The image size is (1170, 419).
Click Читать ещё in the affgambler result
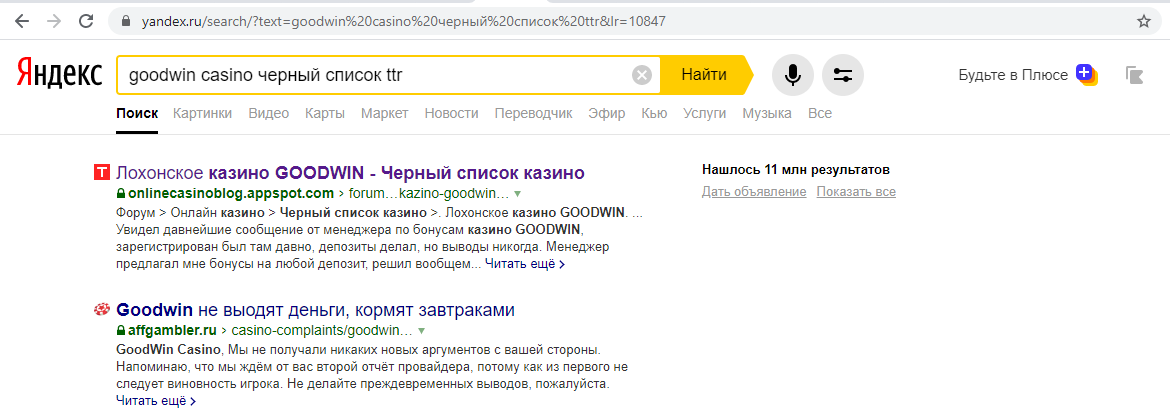point(156,400)
